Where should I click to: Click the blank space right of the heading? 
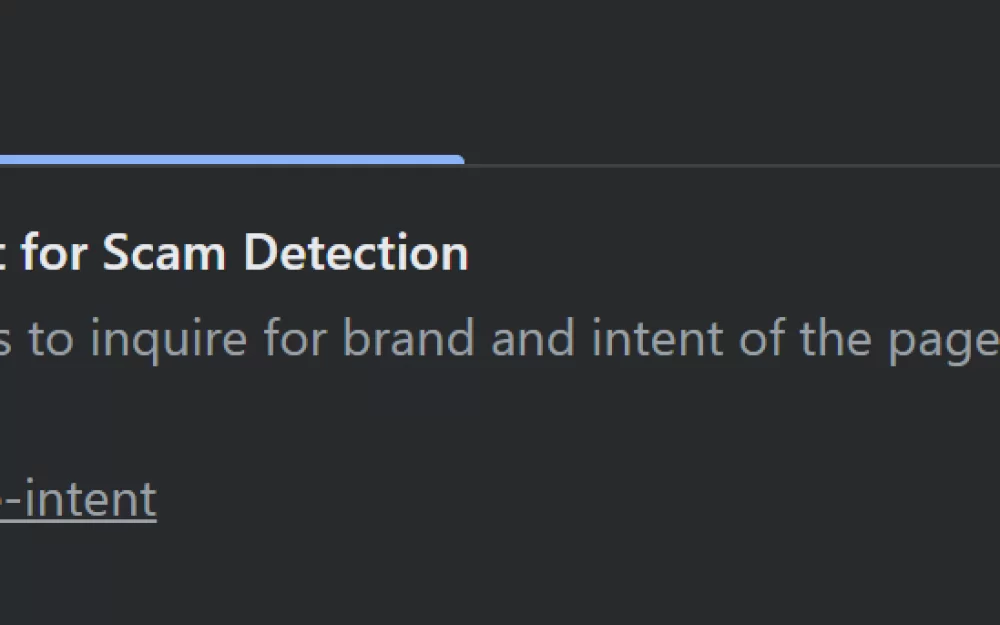[x=730, y=254]
